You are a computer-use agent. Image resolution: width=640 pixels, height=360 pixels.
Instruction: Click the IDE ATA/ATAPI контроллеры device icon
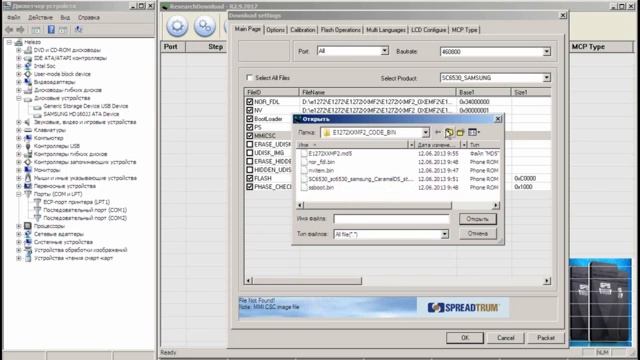tap(28, 58)
